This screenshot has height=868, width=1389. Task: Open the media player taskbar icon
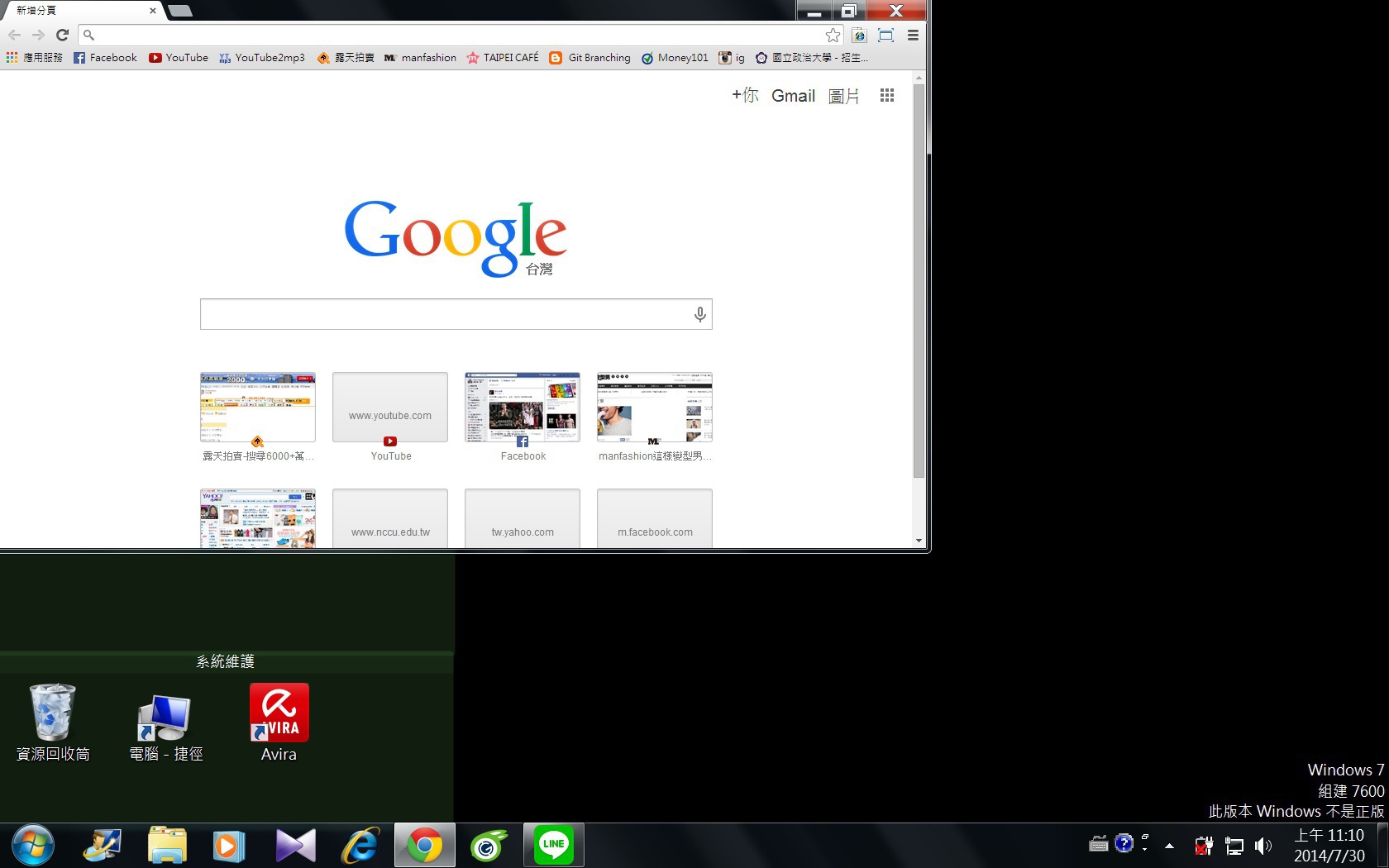[230, 846]
